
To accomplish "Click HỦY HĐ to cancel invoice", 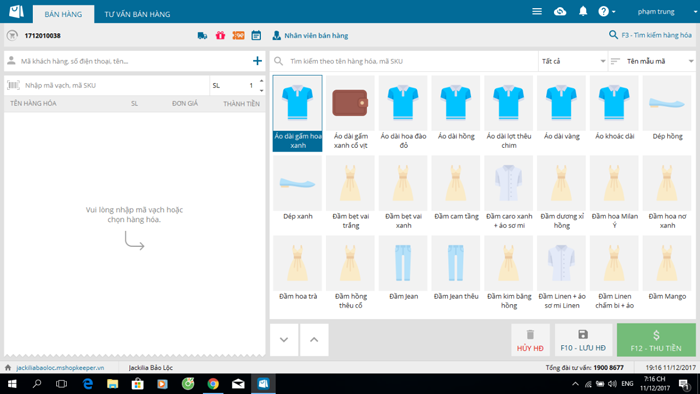I will tap(530, 340).
